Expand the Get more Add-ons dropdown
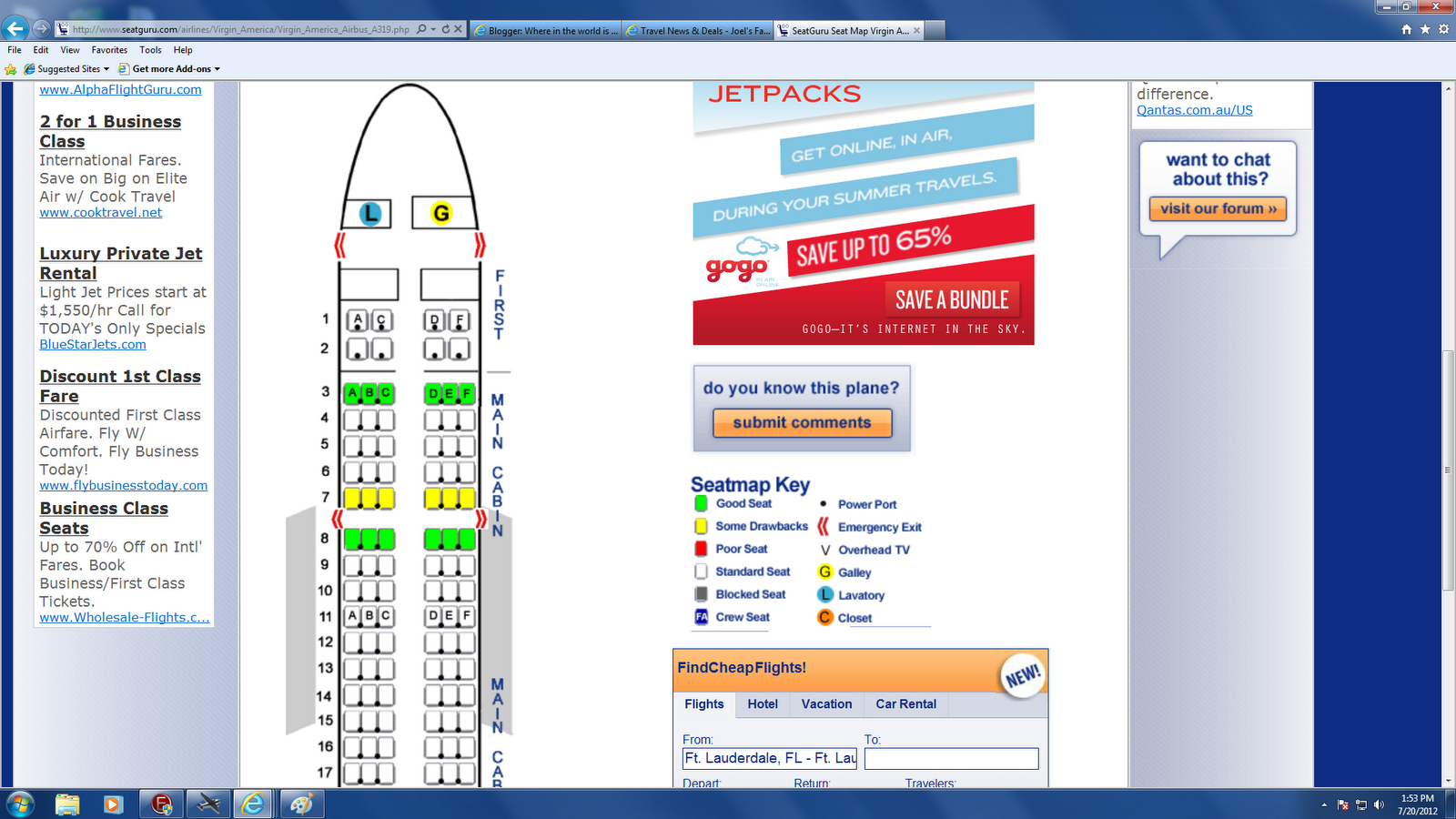This screenshot has width=1456, height=819. point(217,69)
